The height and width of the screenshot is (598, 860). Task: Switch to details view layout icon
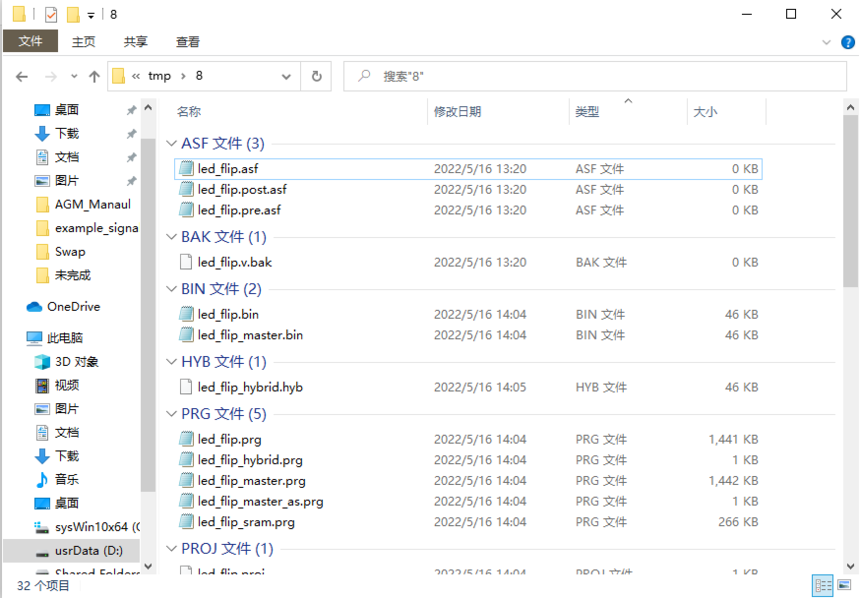(x=822, y=585)
